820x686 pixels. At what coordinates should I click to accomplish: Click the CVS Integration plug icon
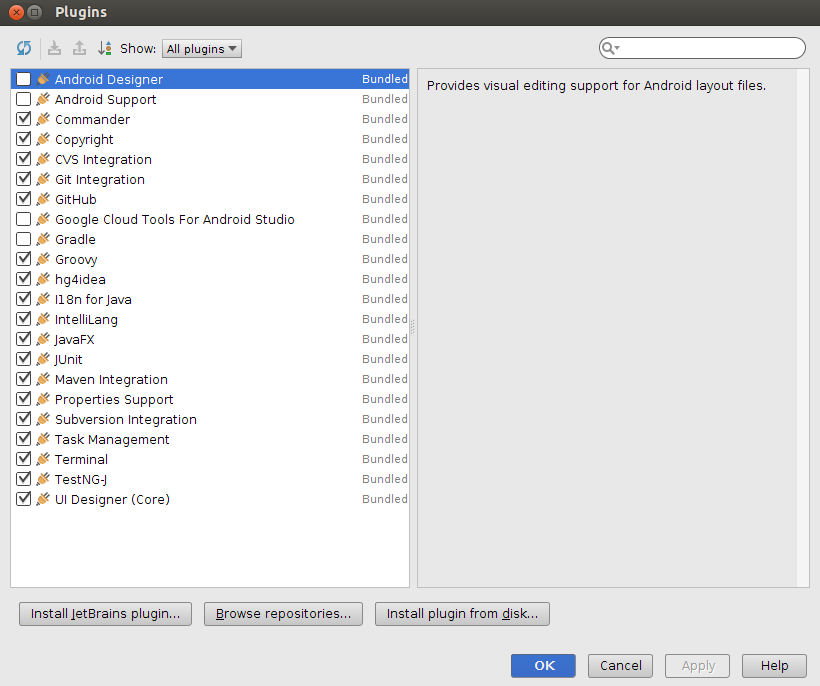pos(43,159)
